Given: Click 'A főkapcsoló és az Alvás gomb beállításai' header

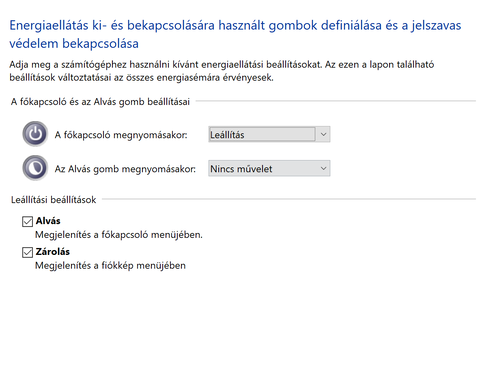Looking at the screenshot, I should click(x=100, y=102).
